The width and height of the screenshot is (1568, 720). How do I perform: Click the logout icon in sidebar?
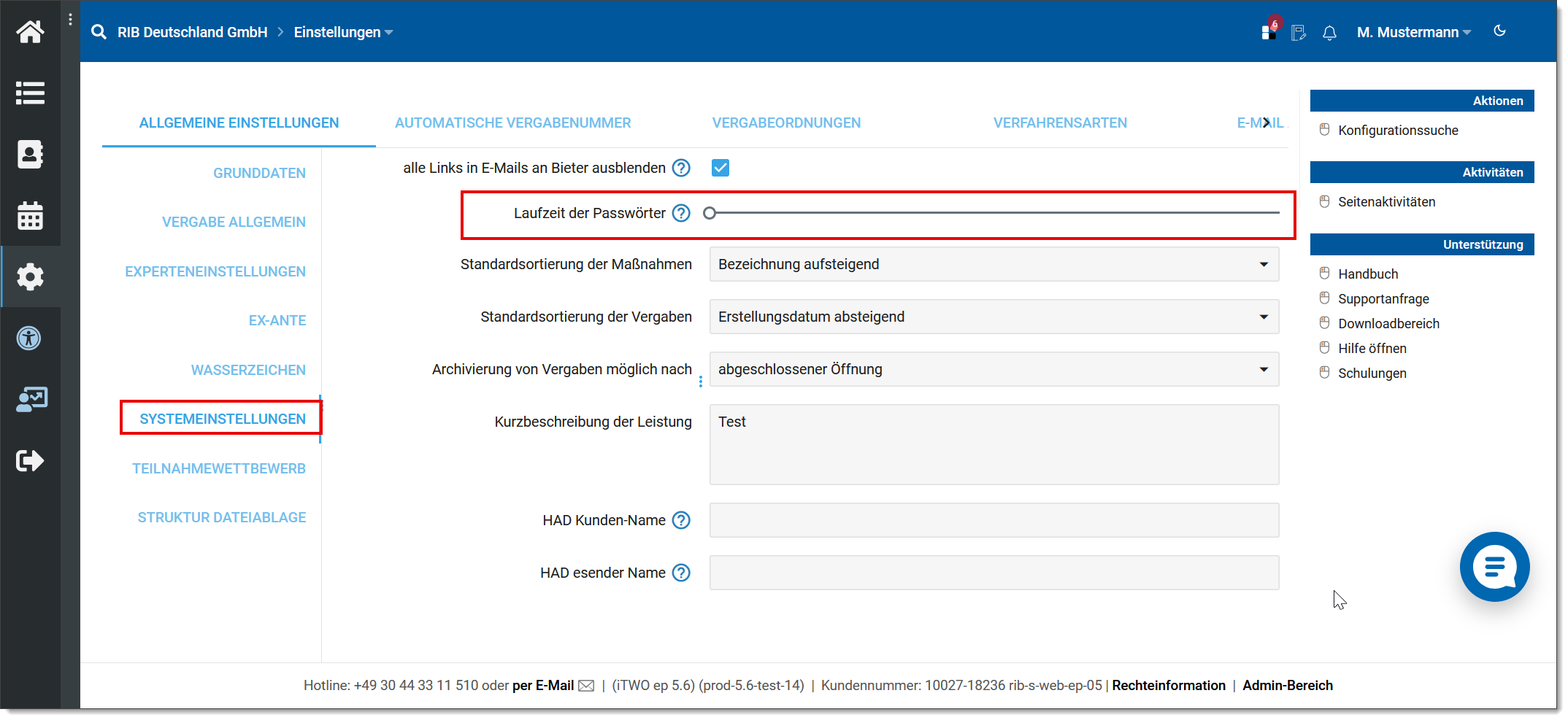pos(30,461)
